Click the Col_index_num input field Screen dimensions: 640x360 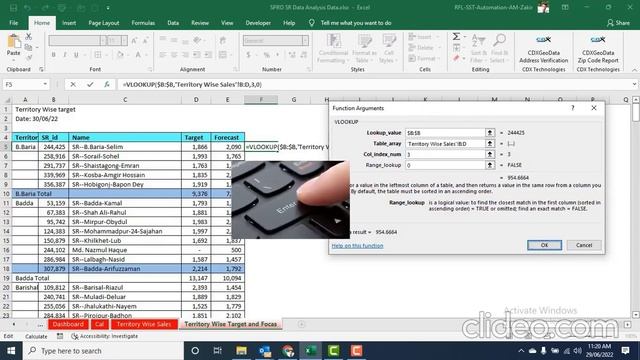coord(445,154)
